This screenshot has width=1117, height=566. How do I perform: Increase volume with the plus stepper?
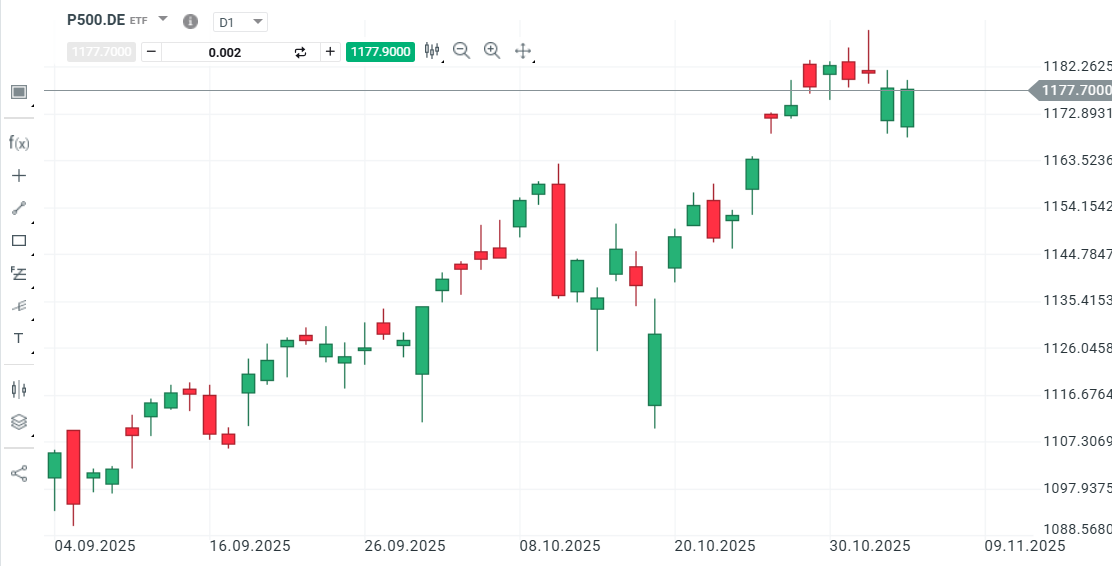pos(330,52)
